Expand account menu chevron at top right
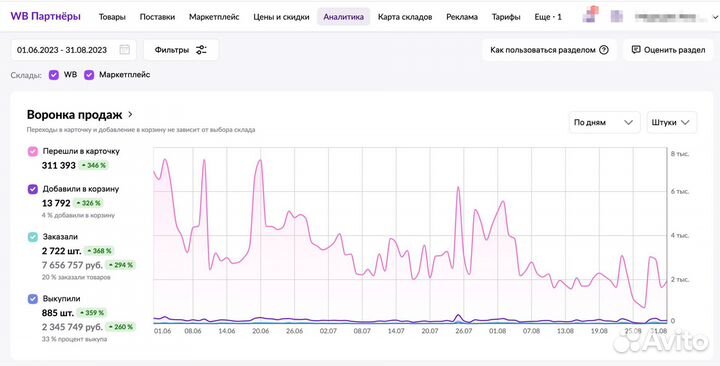Screen dimensions: 720x366 click(715, 17)
